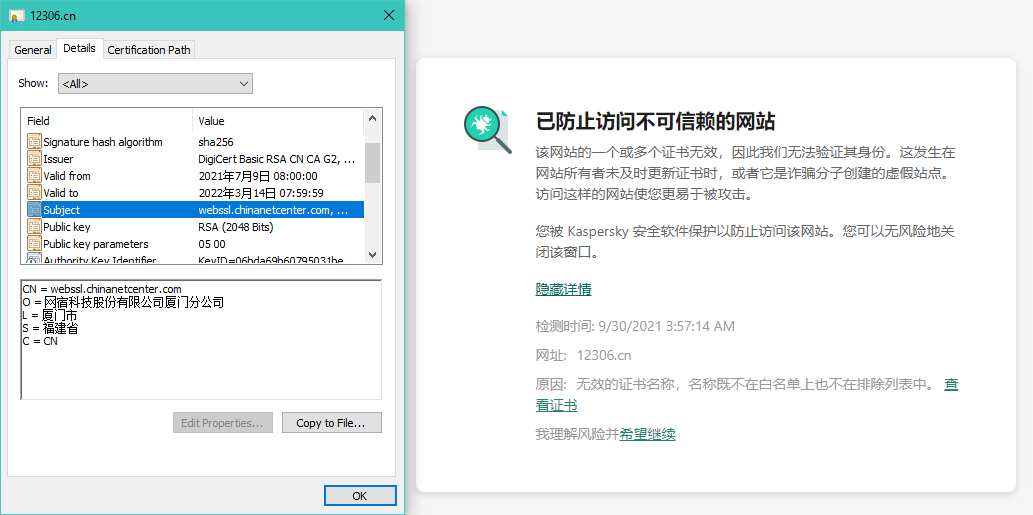Click the 检测时间 9/30/2021 3:57:14 AM text
This screenshot has height=515, width=1033.
(635, 326)
